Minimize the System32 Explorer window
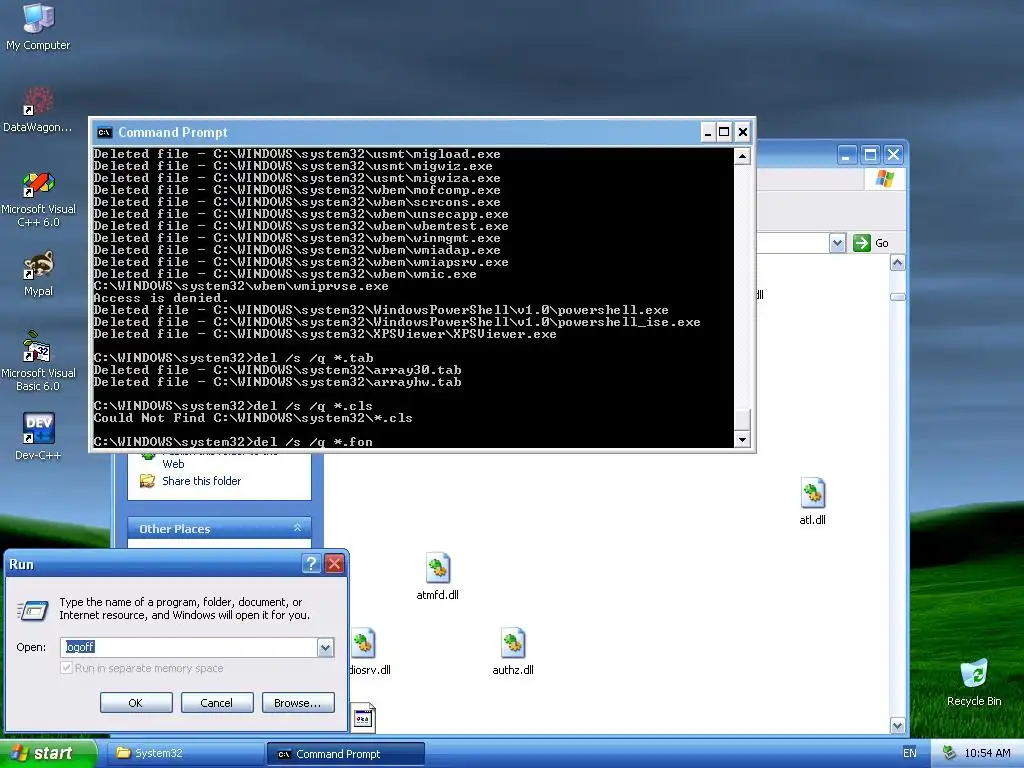The width and height of the screenshot is (1024, 768). (x=847, y=155)
